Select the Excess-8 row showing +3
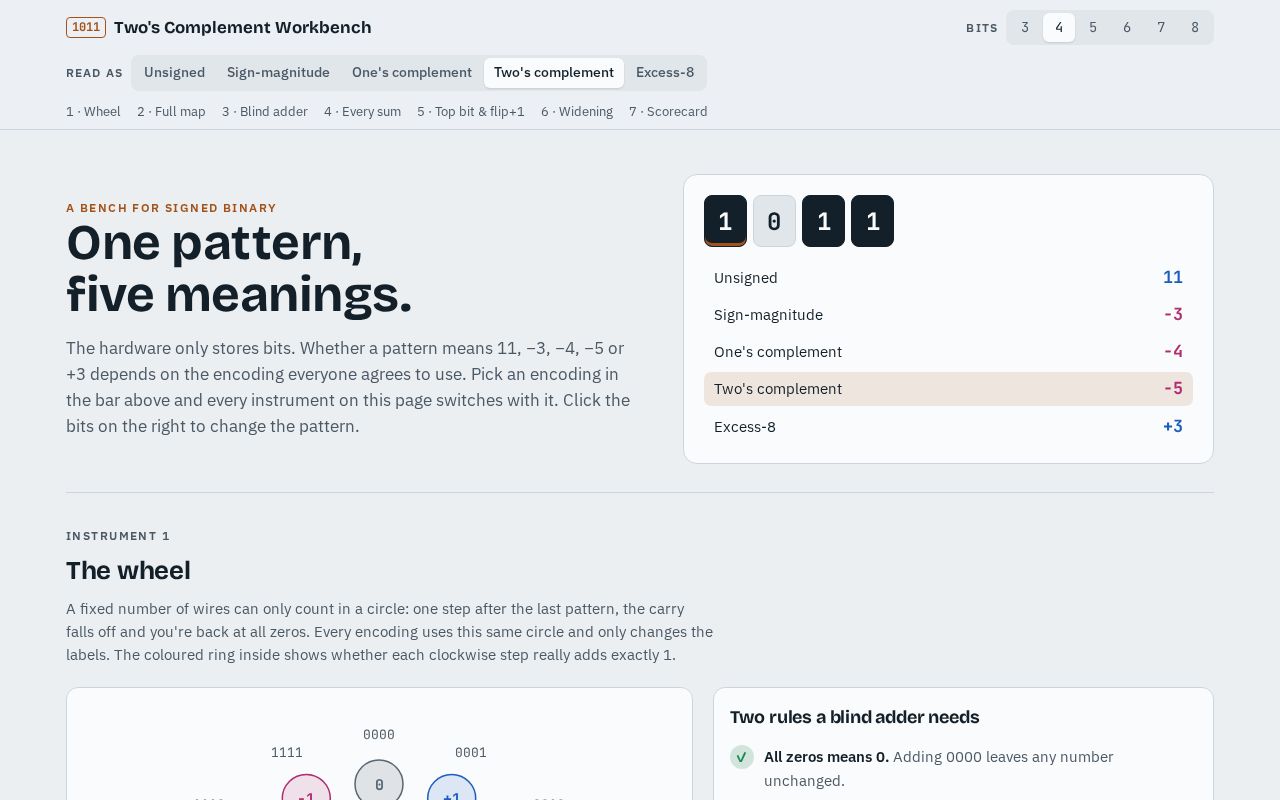 click(x=948, y=427)
